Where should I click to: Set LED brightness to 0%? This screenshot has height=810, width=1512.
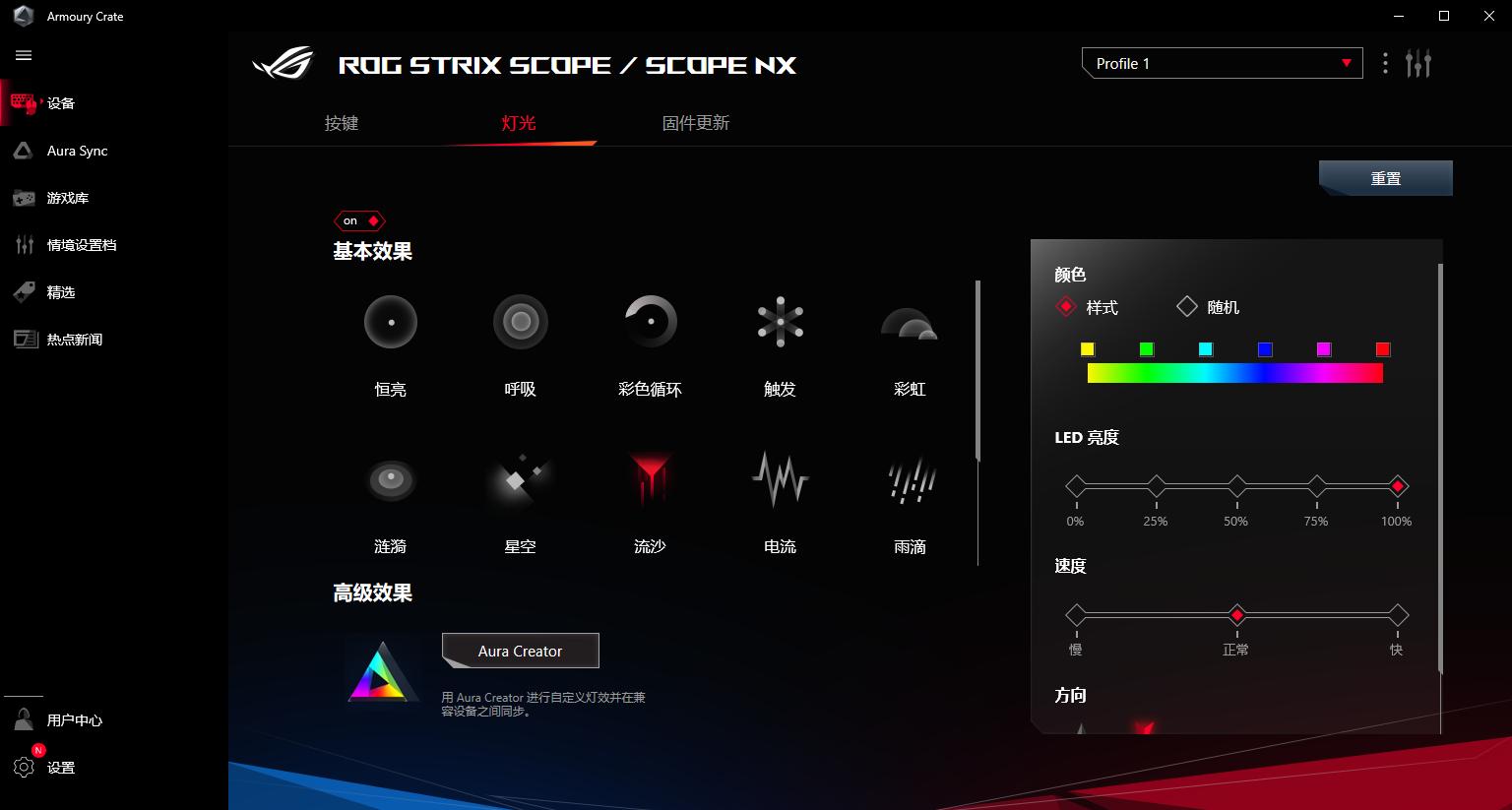(1076, 486)
